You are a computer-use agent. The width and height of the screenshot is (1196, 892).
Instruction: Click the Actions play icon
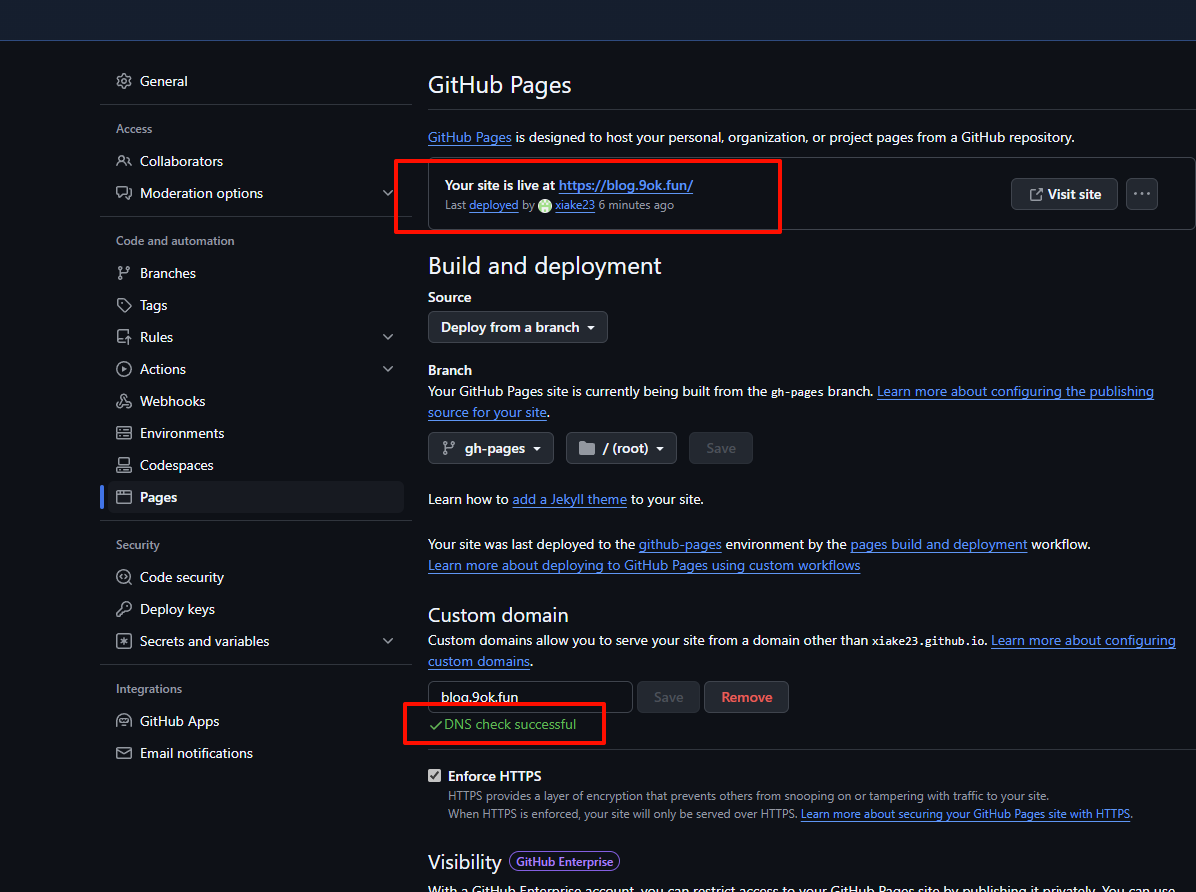[x=124, y=369]
